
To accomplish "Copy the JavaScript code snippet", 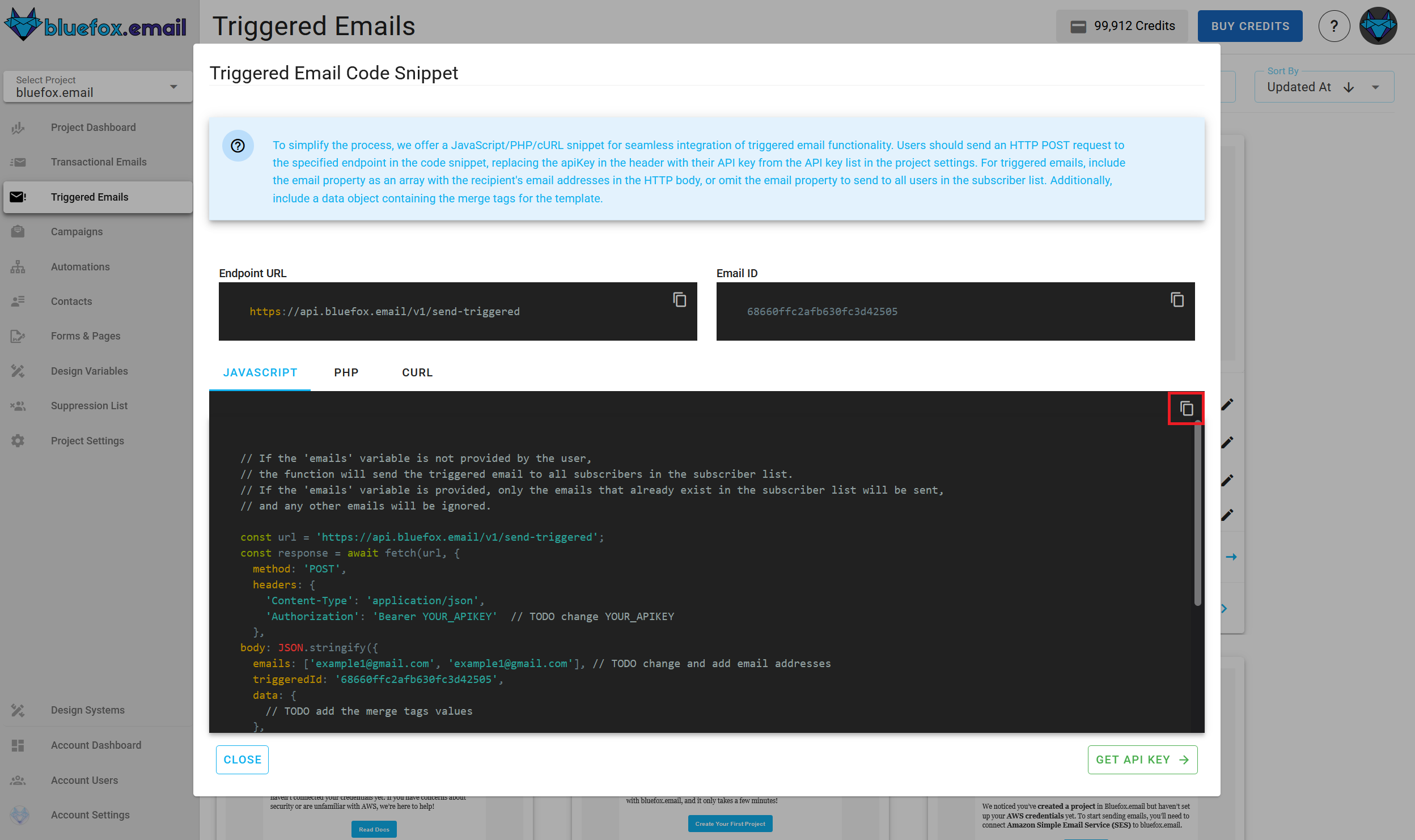I will point(1186,408).
